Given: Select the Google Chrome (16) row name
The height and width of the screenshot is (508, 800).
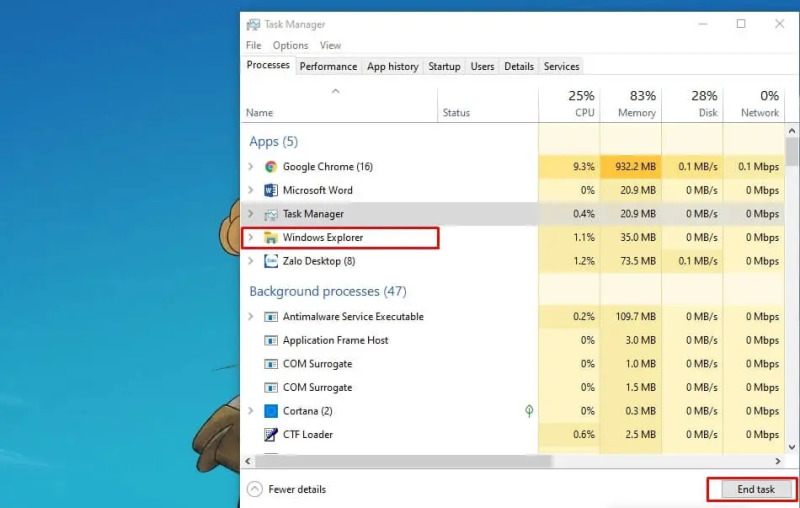Looking at the screenshot, I should point(328,167).
